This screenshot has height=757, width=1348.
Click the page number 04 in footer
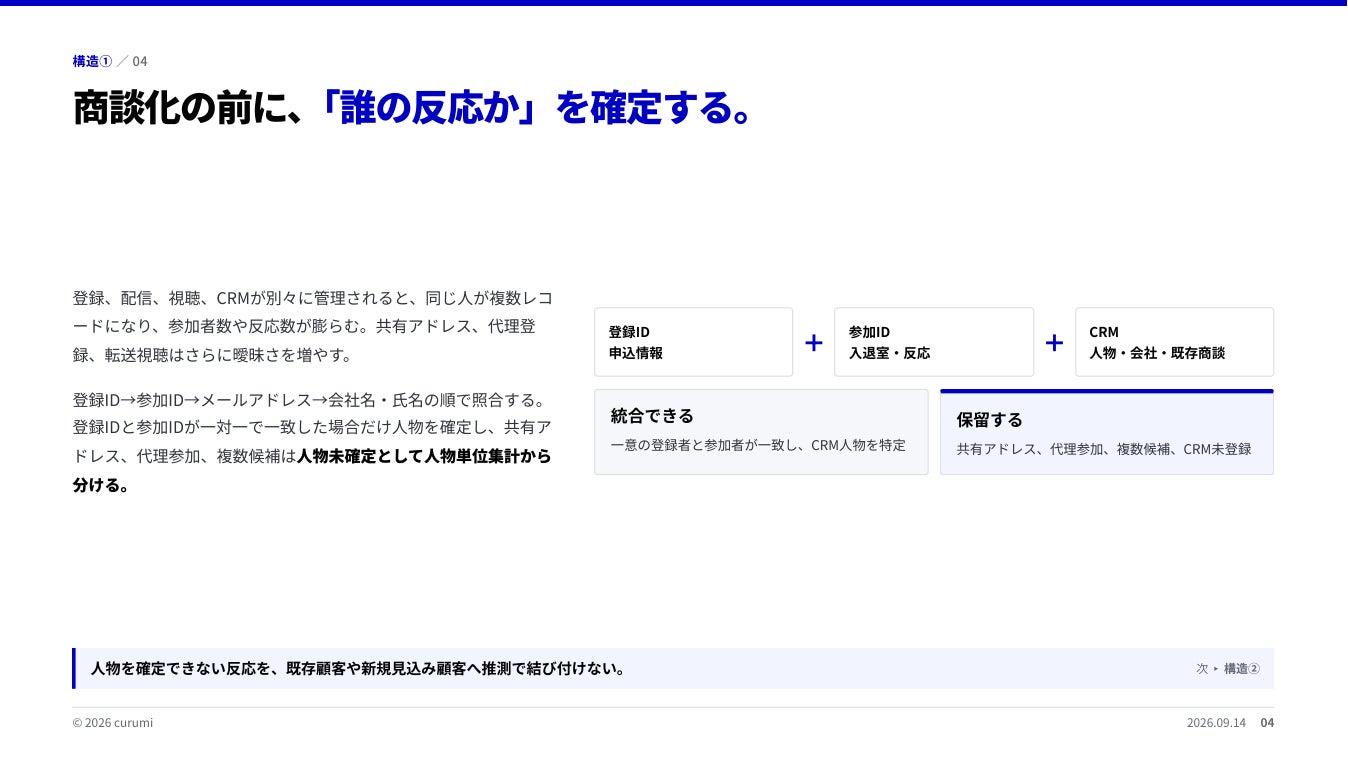tap(1267, 723)
